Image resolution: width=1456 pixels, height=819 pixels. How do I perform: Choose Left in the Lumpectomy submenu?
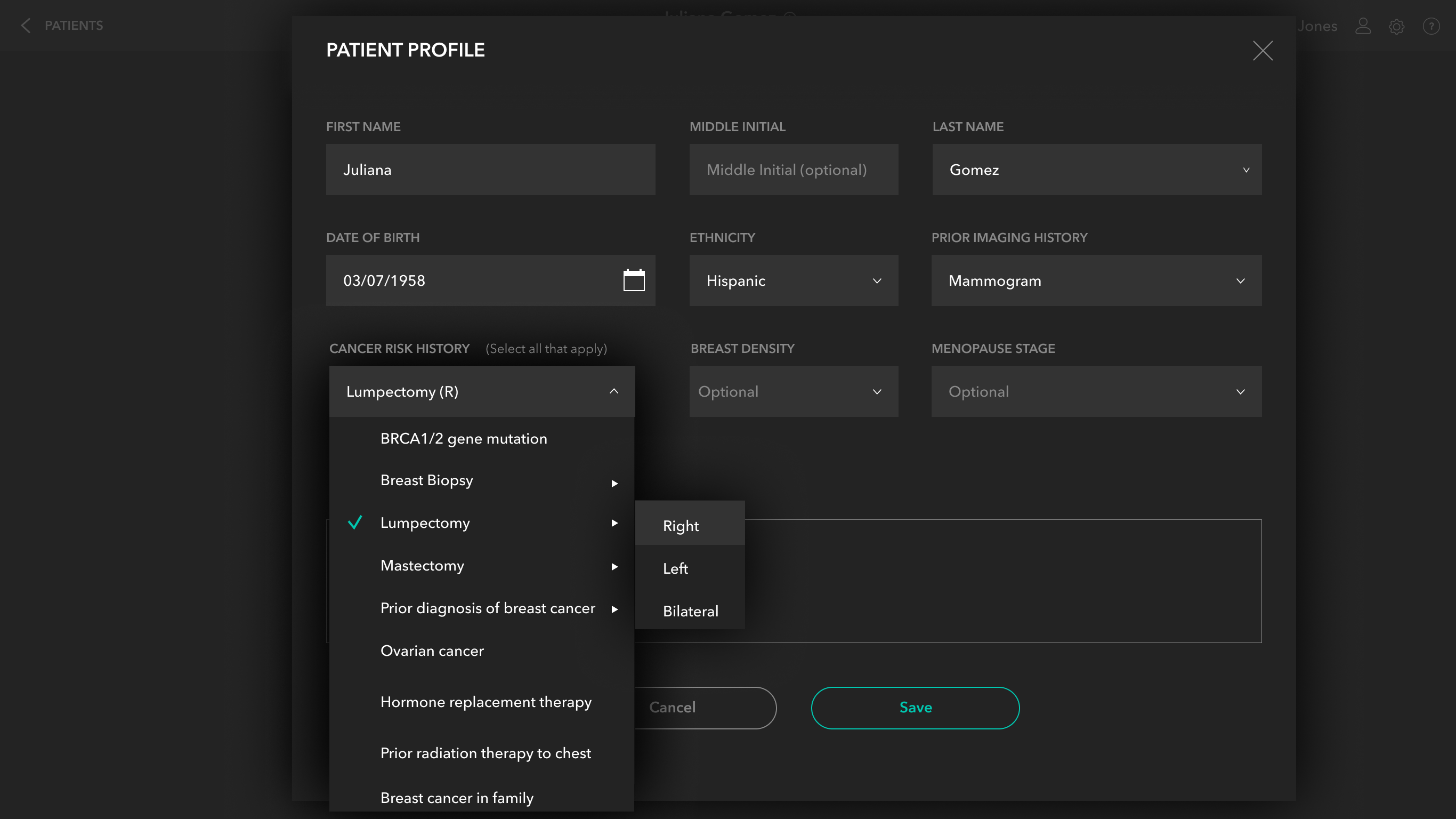pyautogui.click(x=675, y=568)
